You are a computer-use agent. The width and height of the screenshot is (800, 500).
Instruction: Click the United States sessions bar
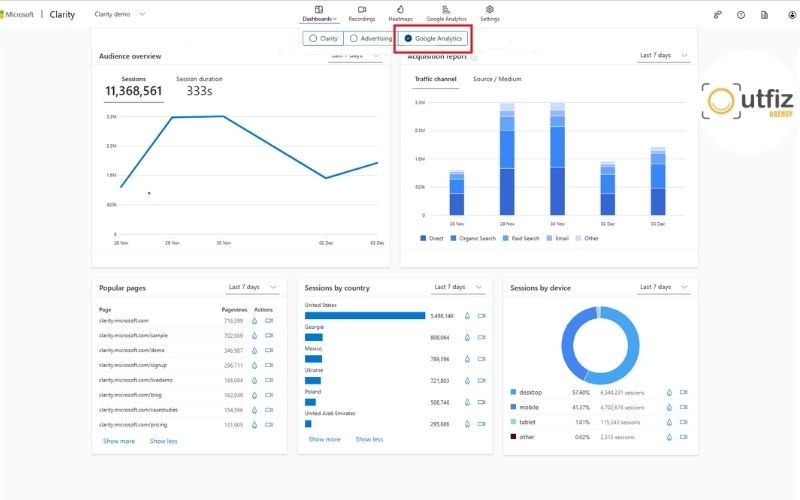(x=365, y=316)
